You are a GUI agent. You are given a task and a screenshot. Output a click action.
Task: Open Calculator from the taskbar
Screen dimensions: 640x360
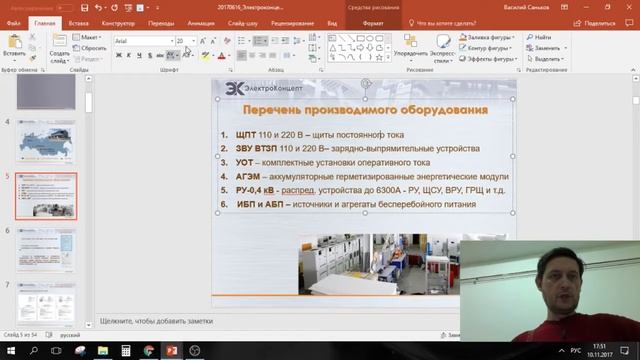126,351
